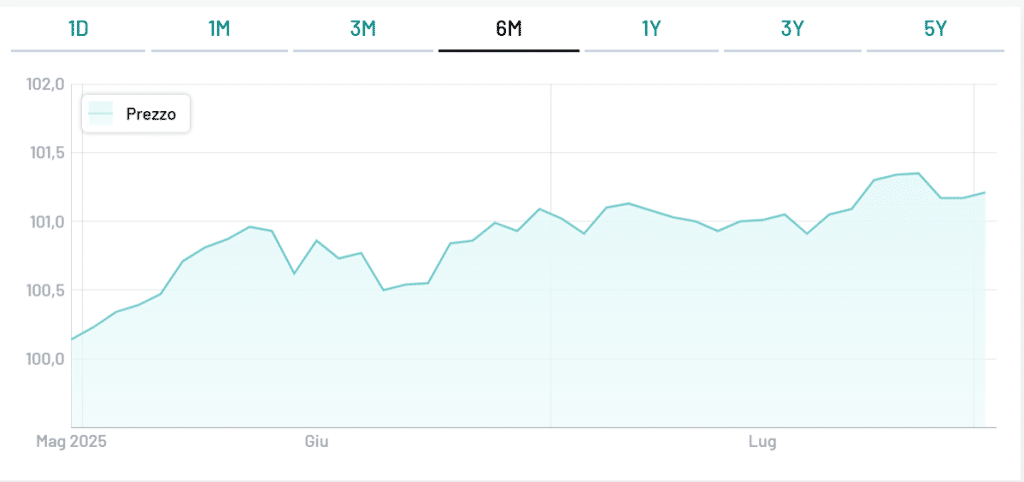Open the 5Y time range
The image size is (1024, 482).
point(935,29)
